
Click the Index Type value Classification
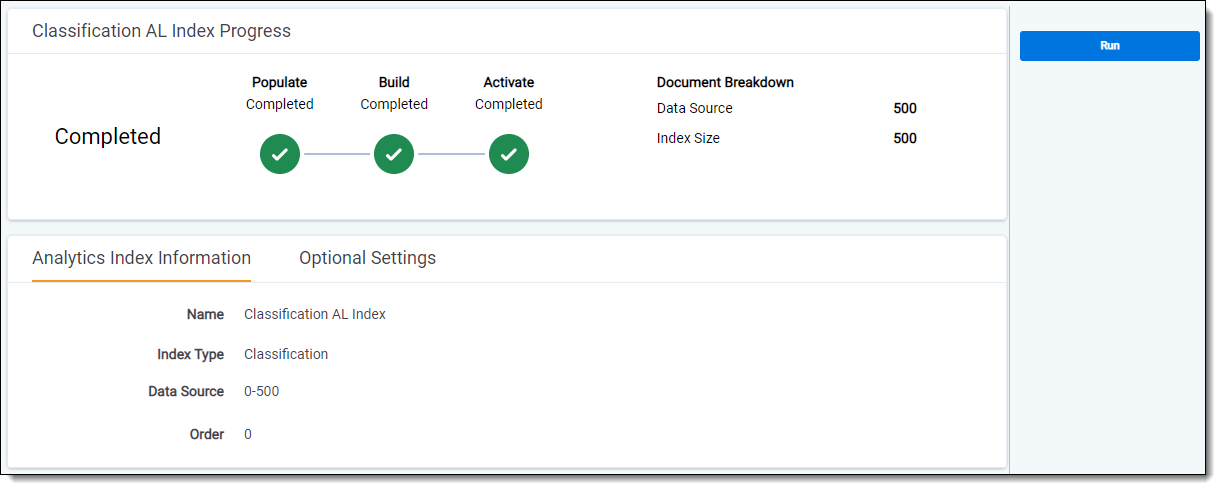286,354
